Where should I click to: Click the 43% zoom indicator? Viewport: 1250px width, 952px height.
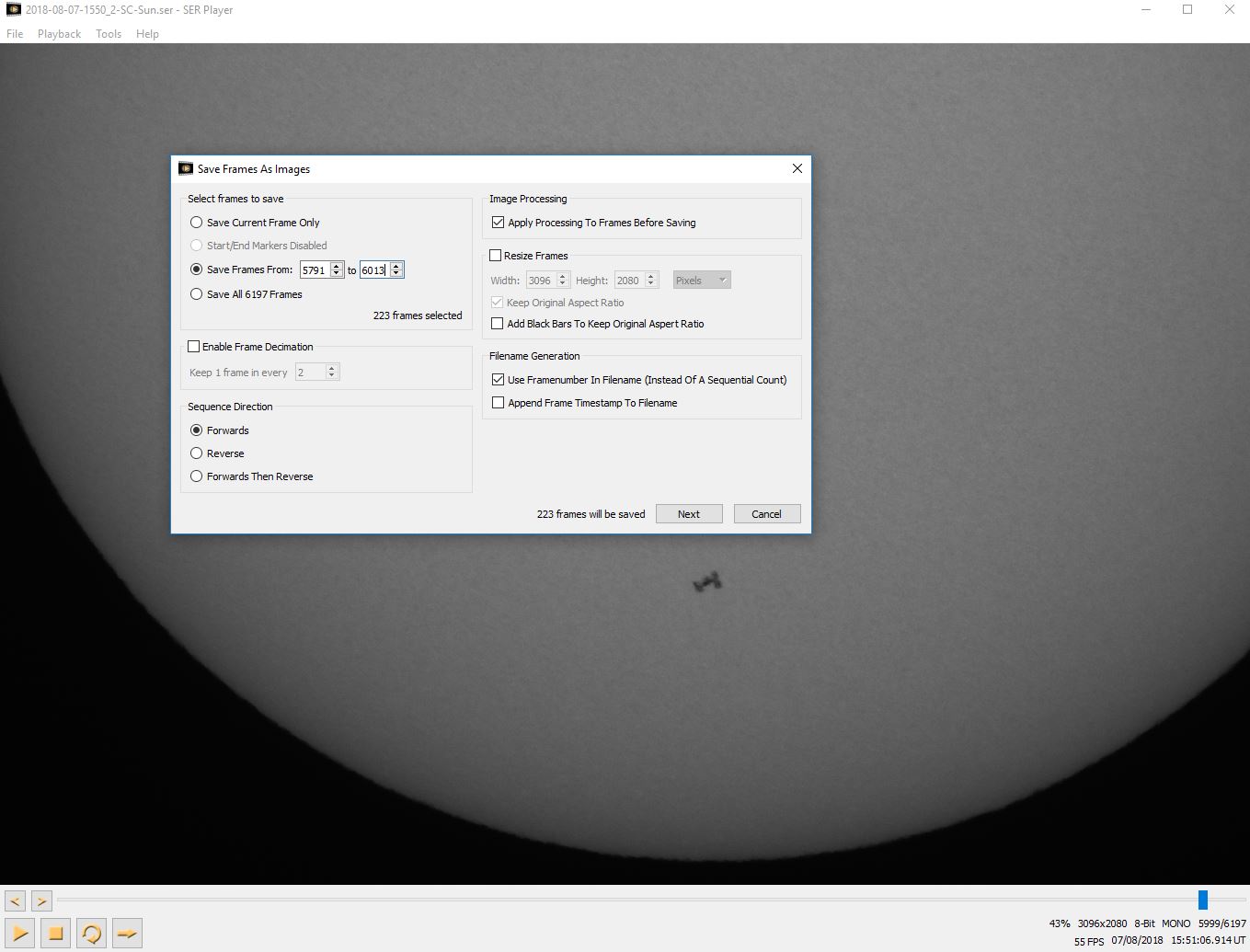click(1060, 923)
